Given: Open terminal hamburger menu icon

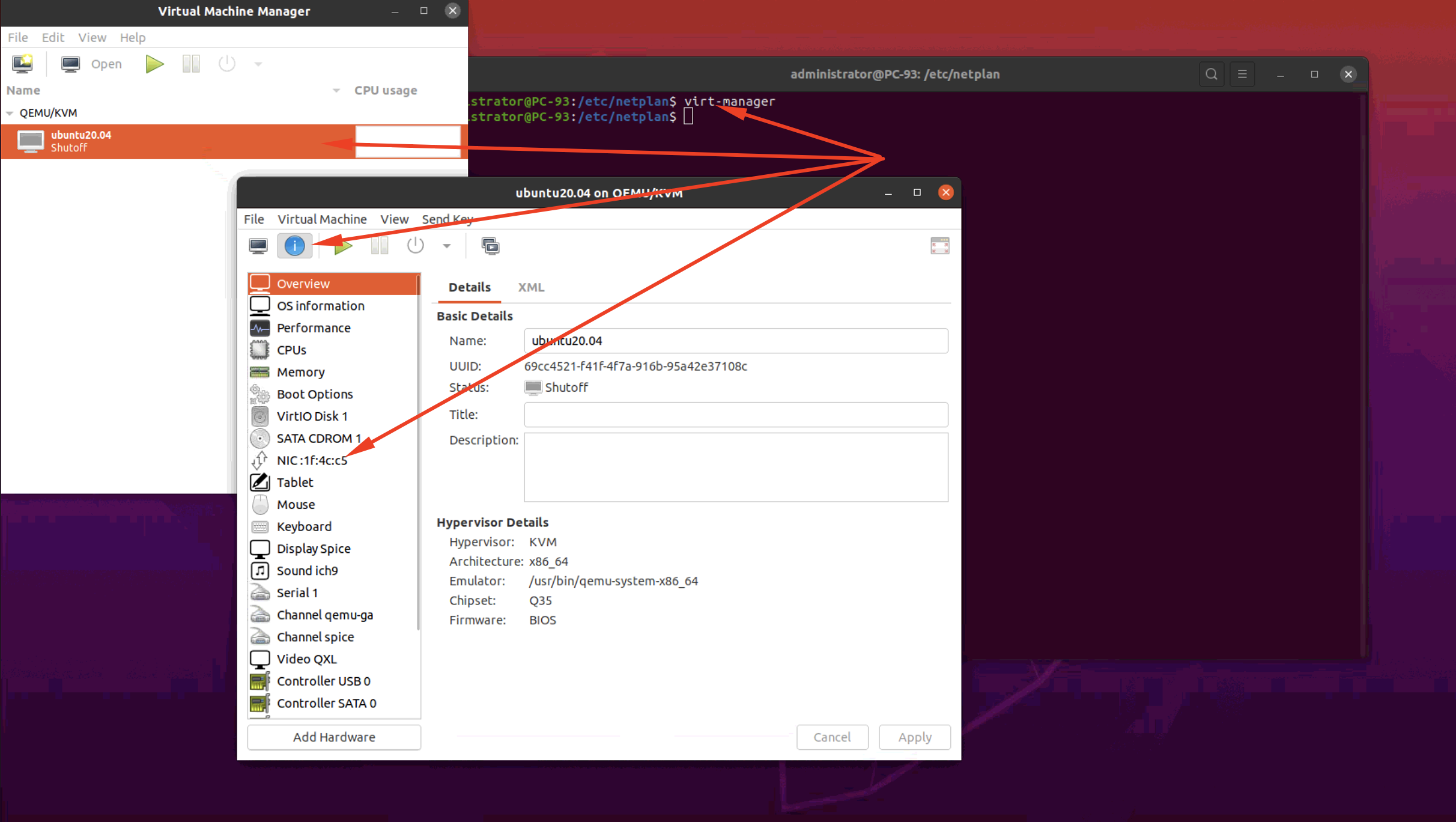Looking at the screenshot, I should coord(1242,74).
